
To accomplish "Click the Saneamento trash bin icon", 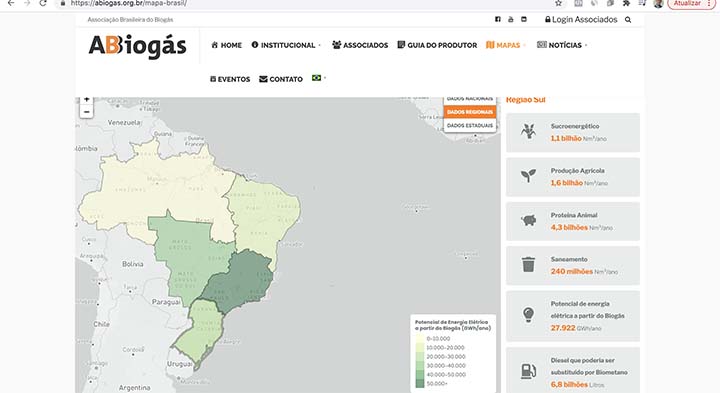I will click(x=528, y=265).
